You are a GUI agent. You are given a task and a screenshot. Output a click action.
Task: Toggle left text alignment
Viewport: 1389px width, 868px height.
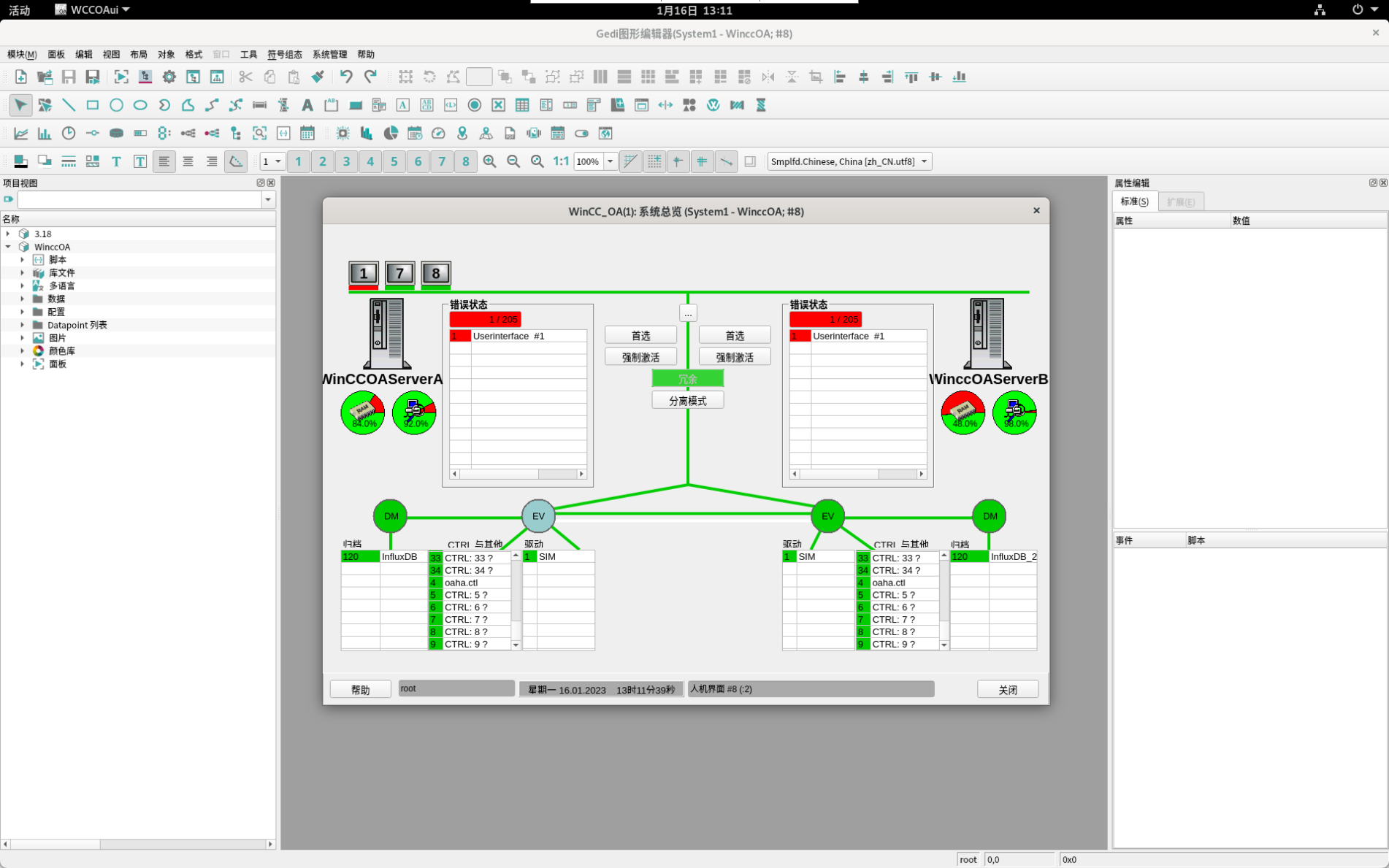[x=164, y=161]
